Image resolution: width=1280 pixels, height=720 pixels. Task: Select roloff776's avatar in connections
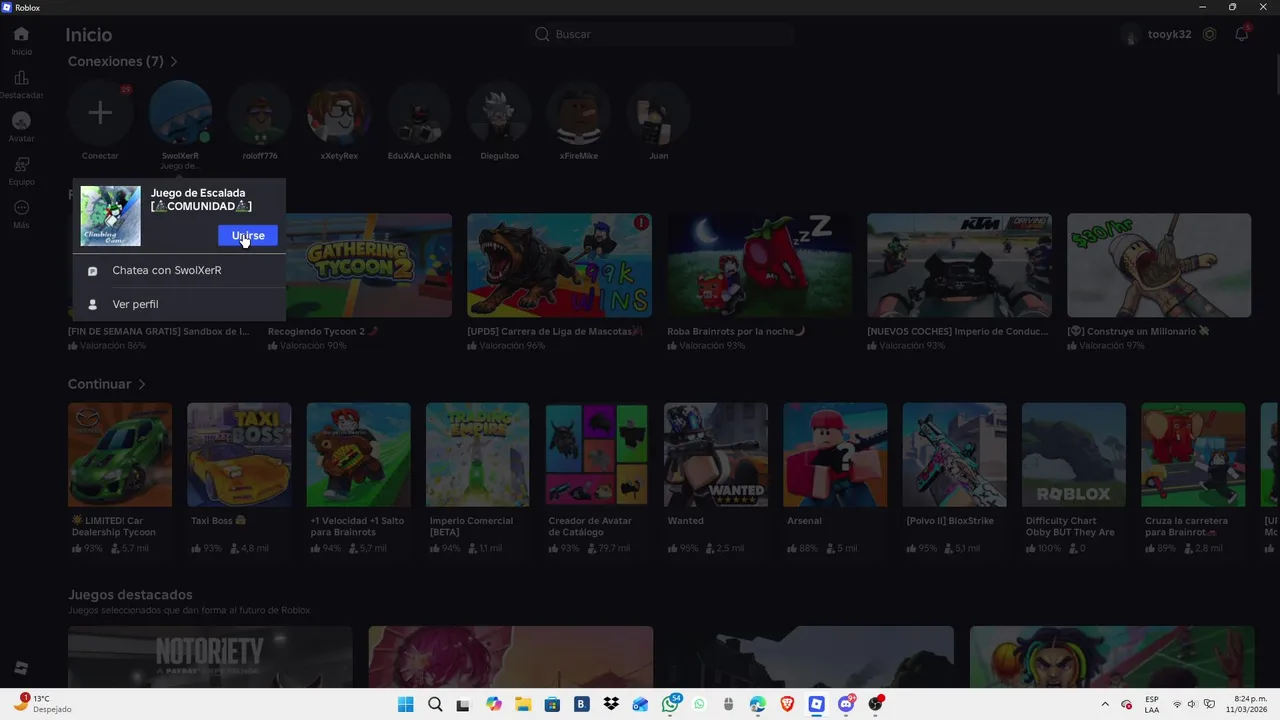point(260,113)
